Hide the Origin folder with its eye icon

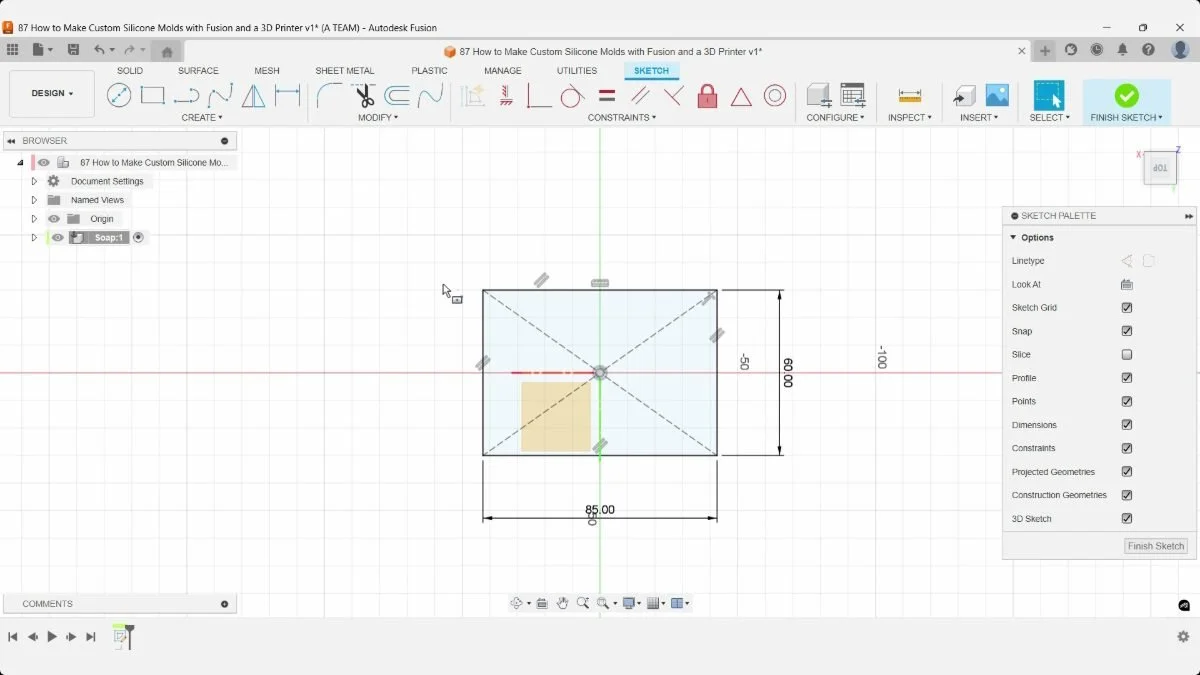click(x=54, y=219)
